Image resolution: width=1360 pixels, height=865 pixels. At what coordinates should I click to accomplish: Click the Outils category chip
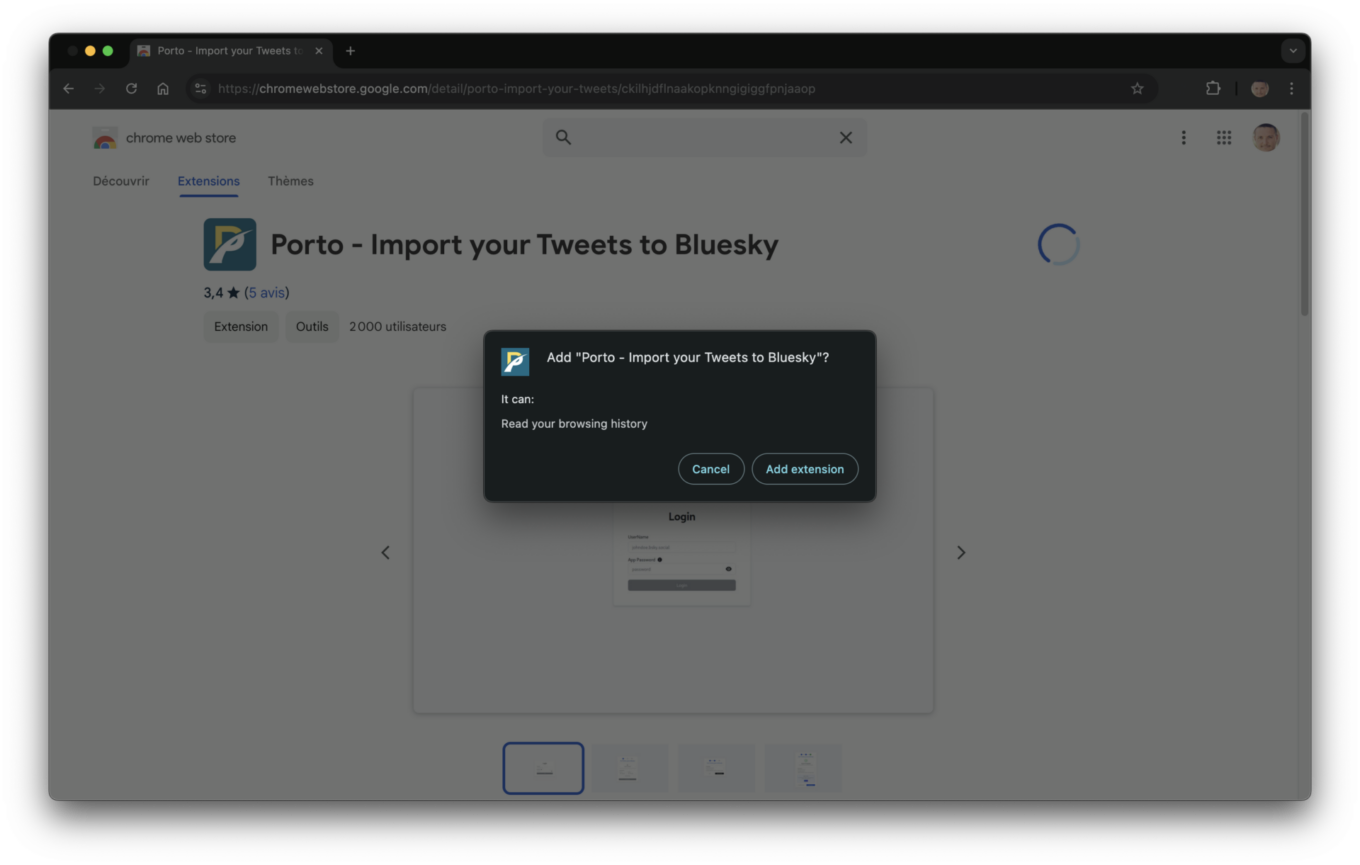pos(312,327)
